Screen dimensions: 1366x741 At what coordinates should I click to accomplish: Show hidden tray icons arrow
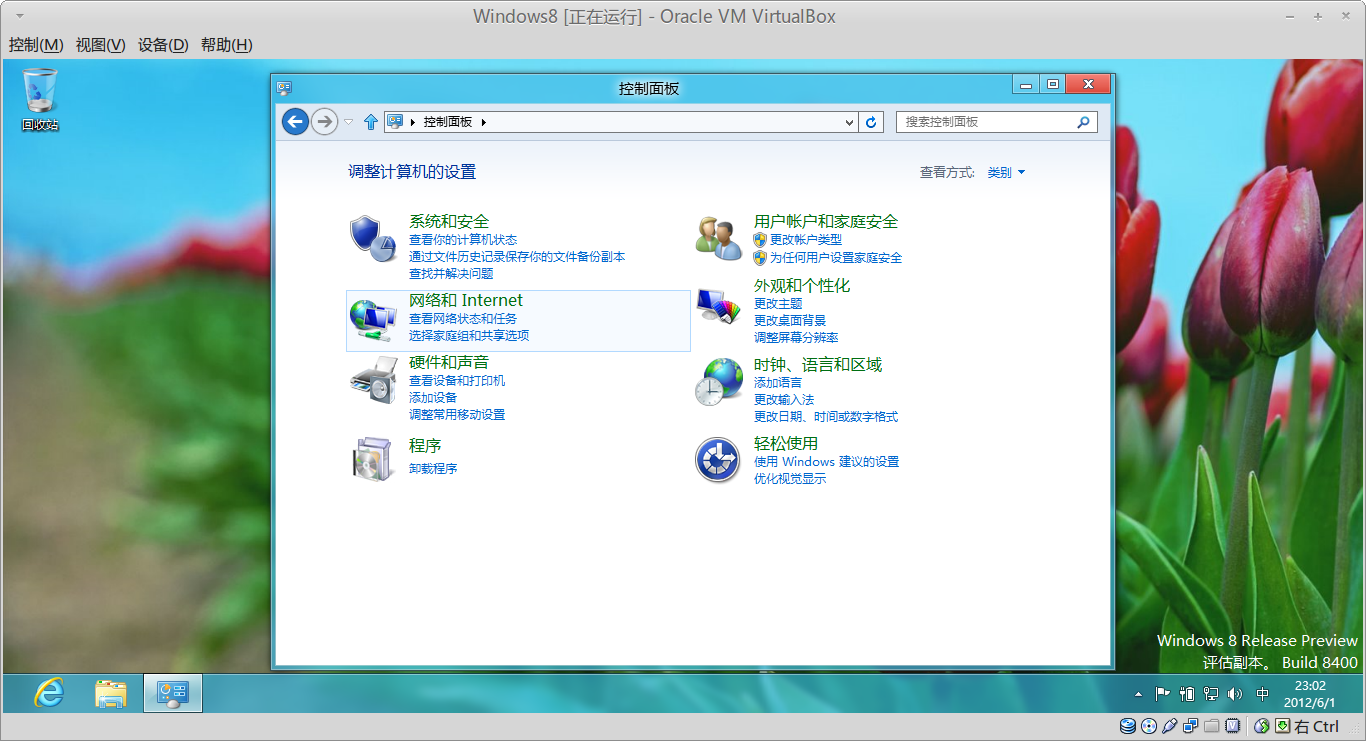(x=1138, y=693)
